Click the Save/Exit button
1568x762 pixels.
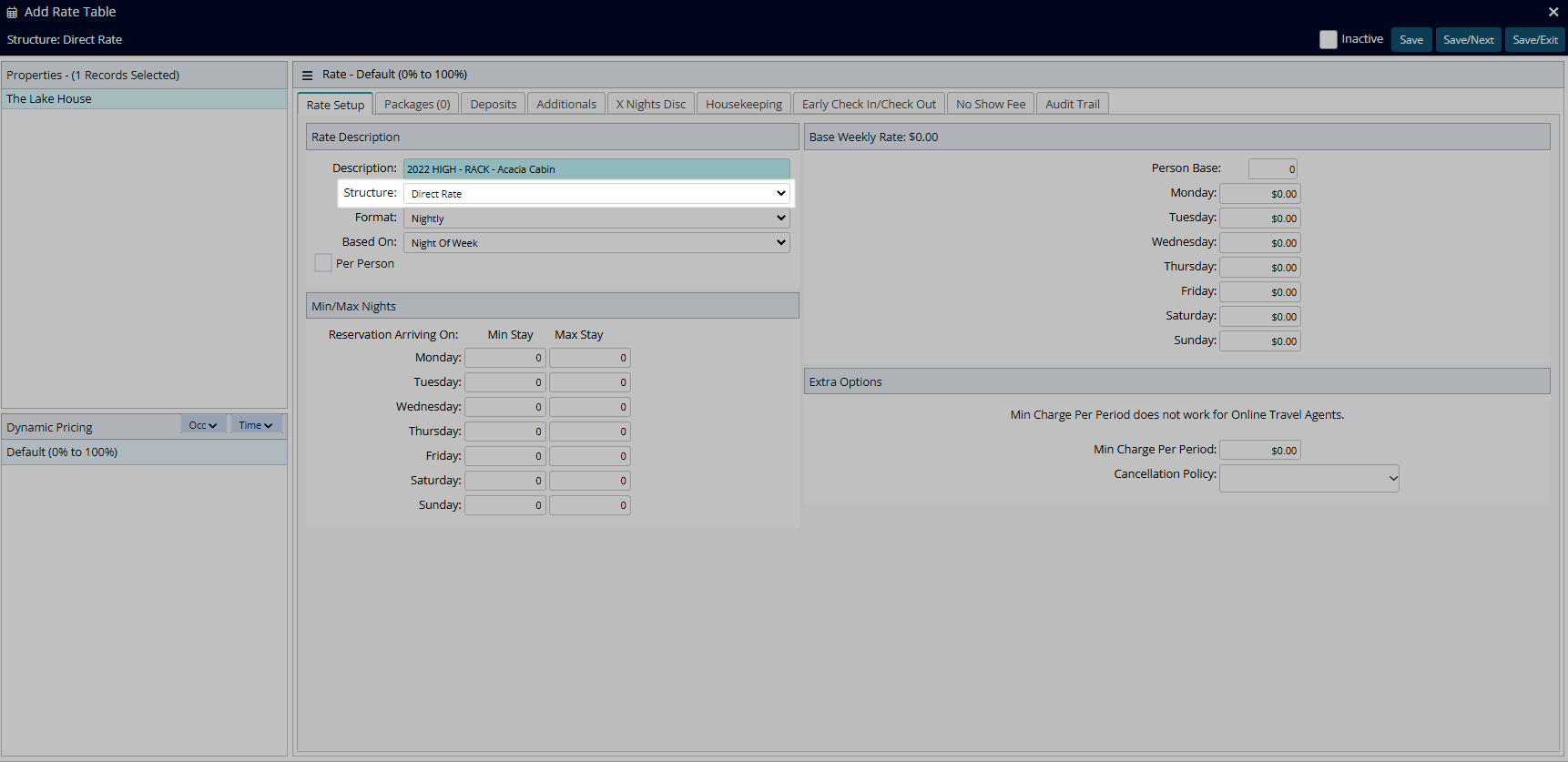click(x=1535, y=39)
